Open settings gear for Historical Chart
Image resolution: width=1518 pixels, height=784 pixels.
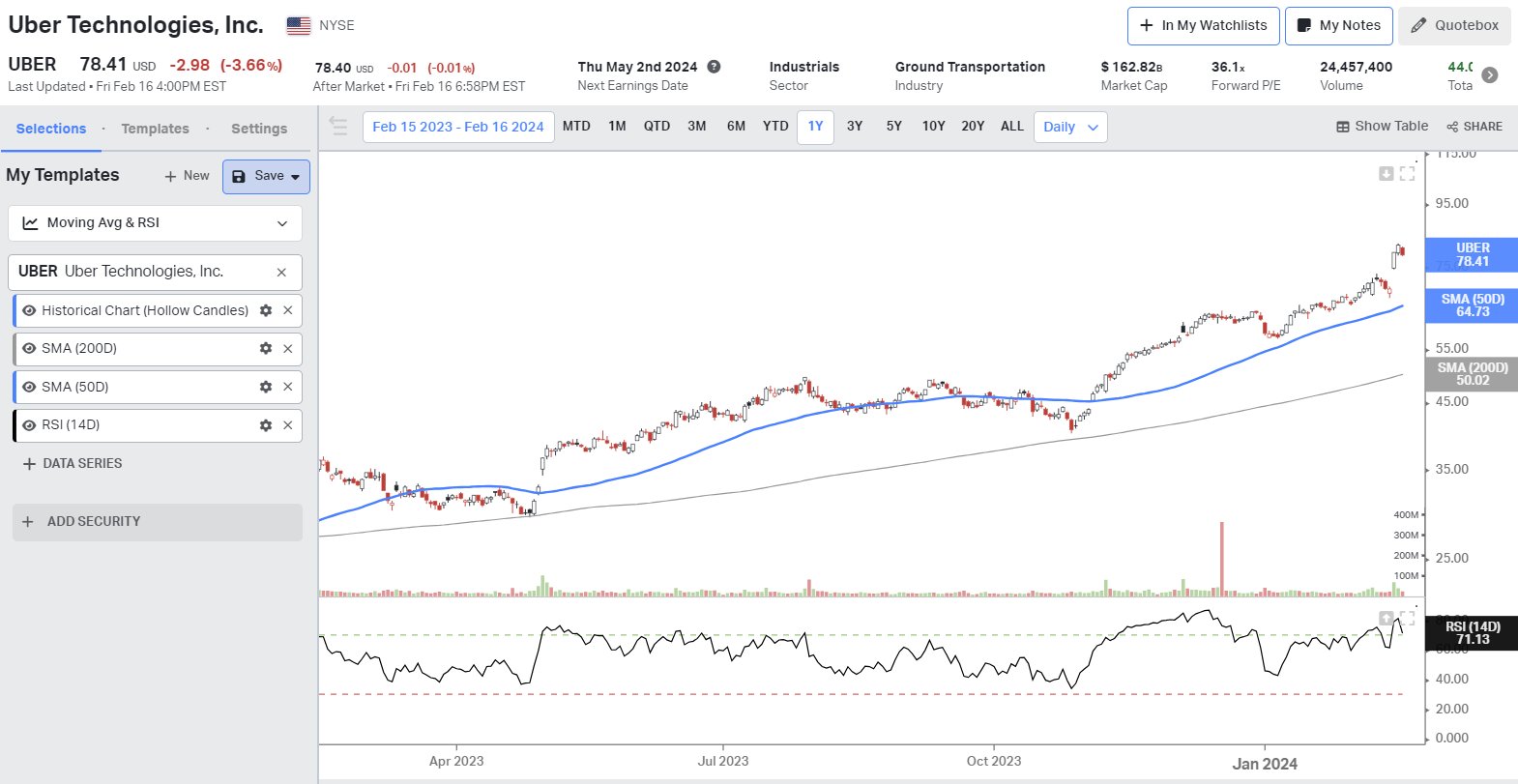(266, 310)
